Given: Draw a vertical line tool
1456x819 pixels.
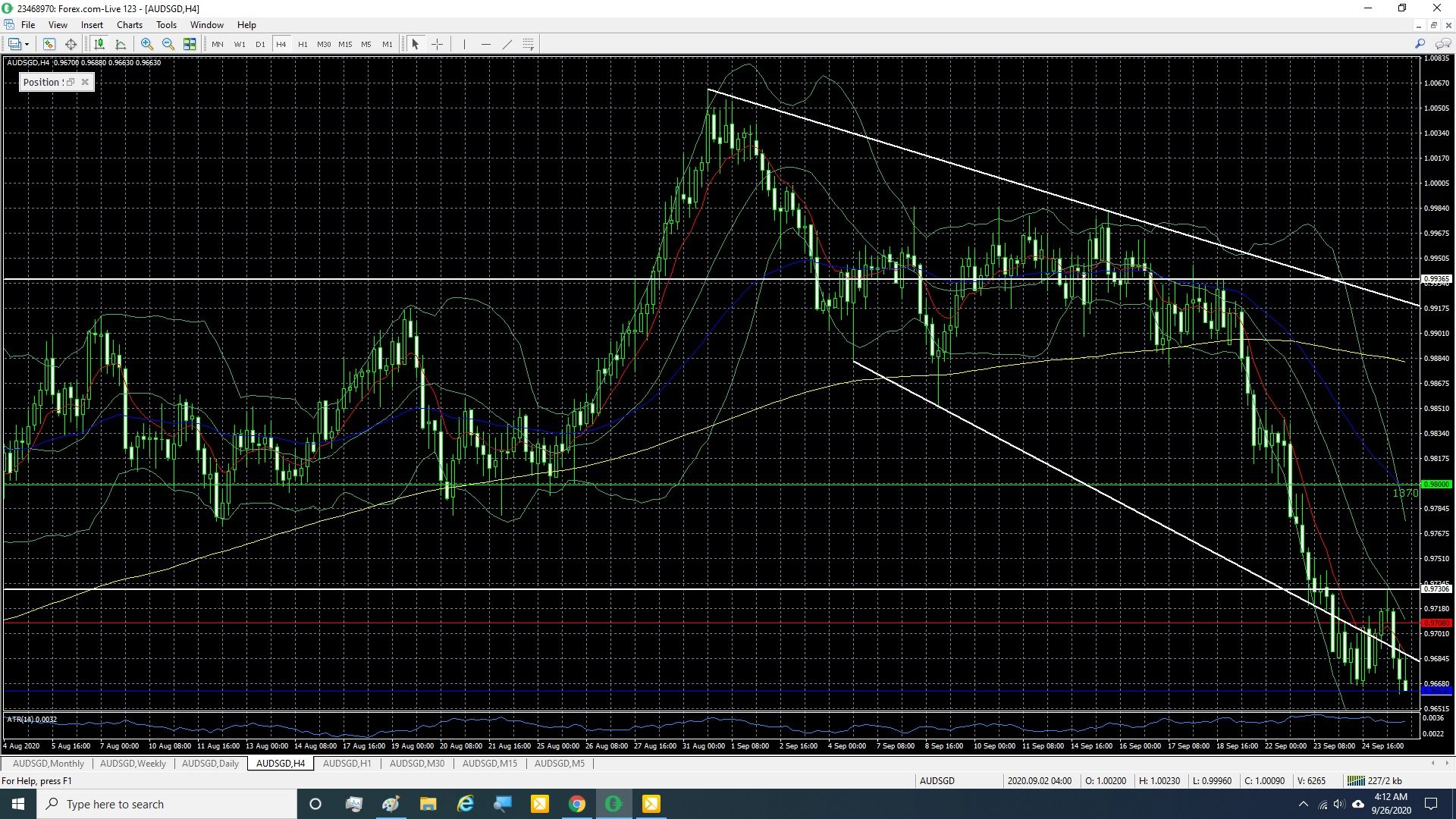Looking at the screenshot, I should pyautogui.click(x=464, y=44).
